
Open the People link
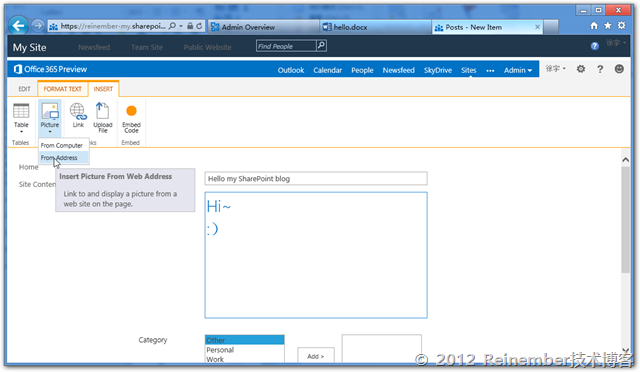pos(362,70)
